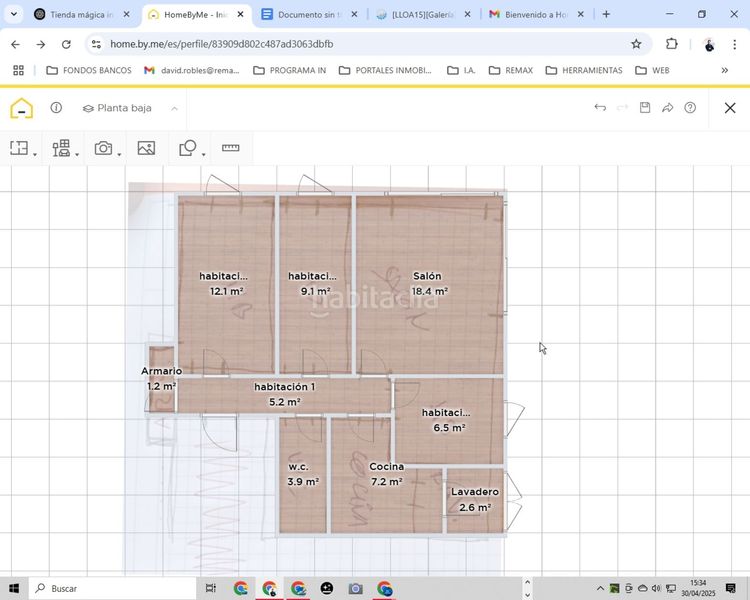Select the 6.5 m² habitación room
This screenshot has width=750, height=600.
(x=448, y=420)
